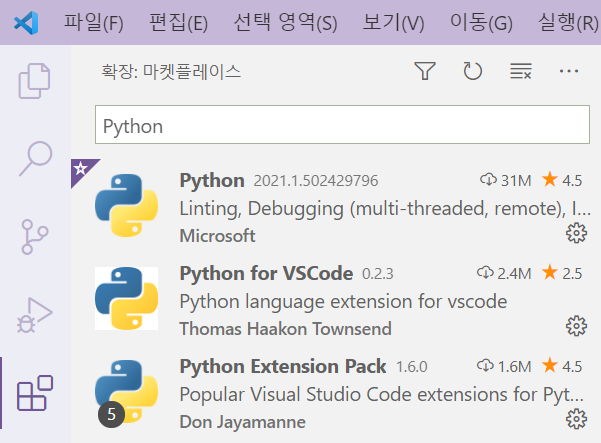Click the 1.6M download count
This screenshot has height=443, width=601.
tap(504, 366)
